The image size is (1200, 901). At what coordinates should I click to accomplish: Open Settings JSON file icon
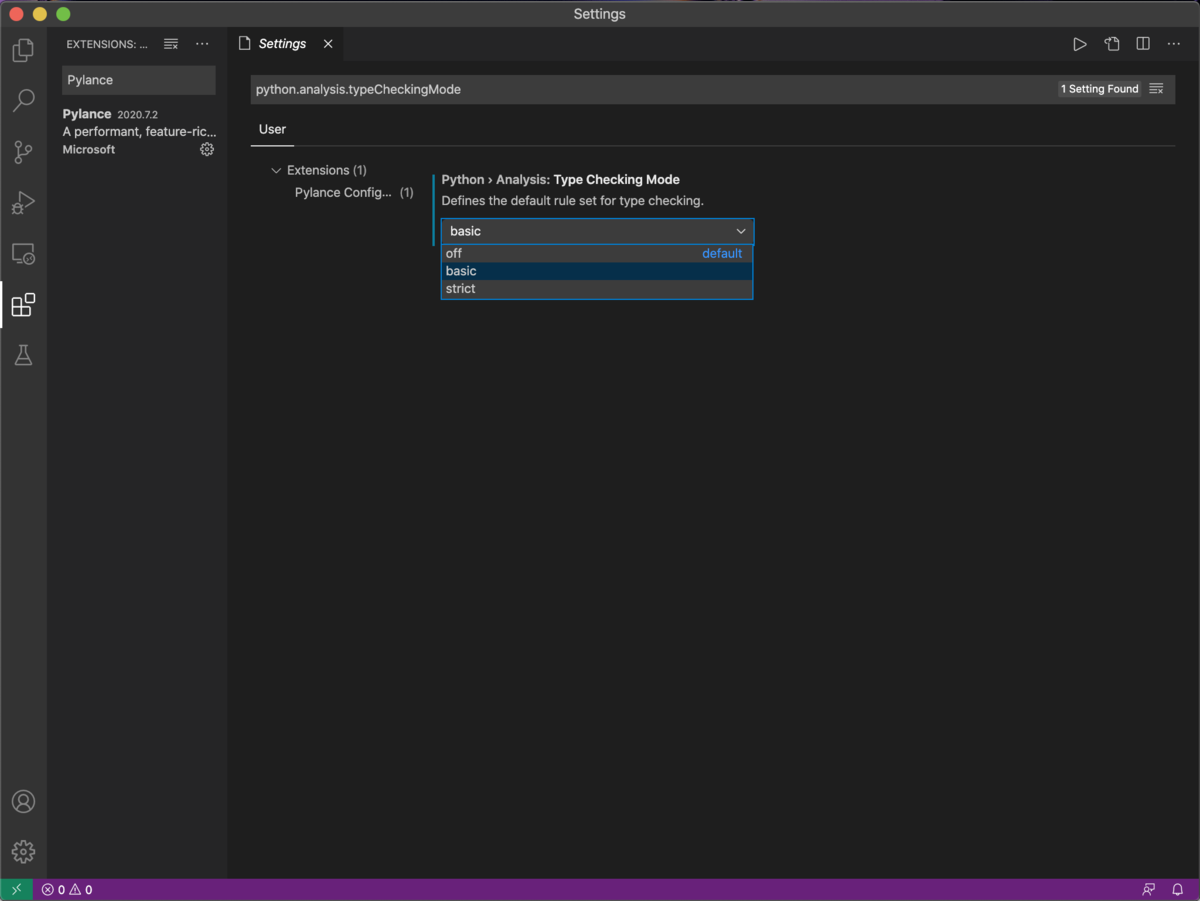click(1112, 44)
